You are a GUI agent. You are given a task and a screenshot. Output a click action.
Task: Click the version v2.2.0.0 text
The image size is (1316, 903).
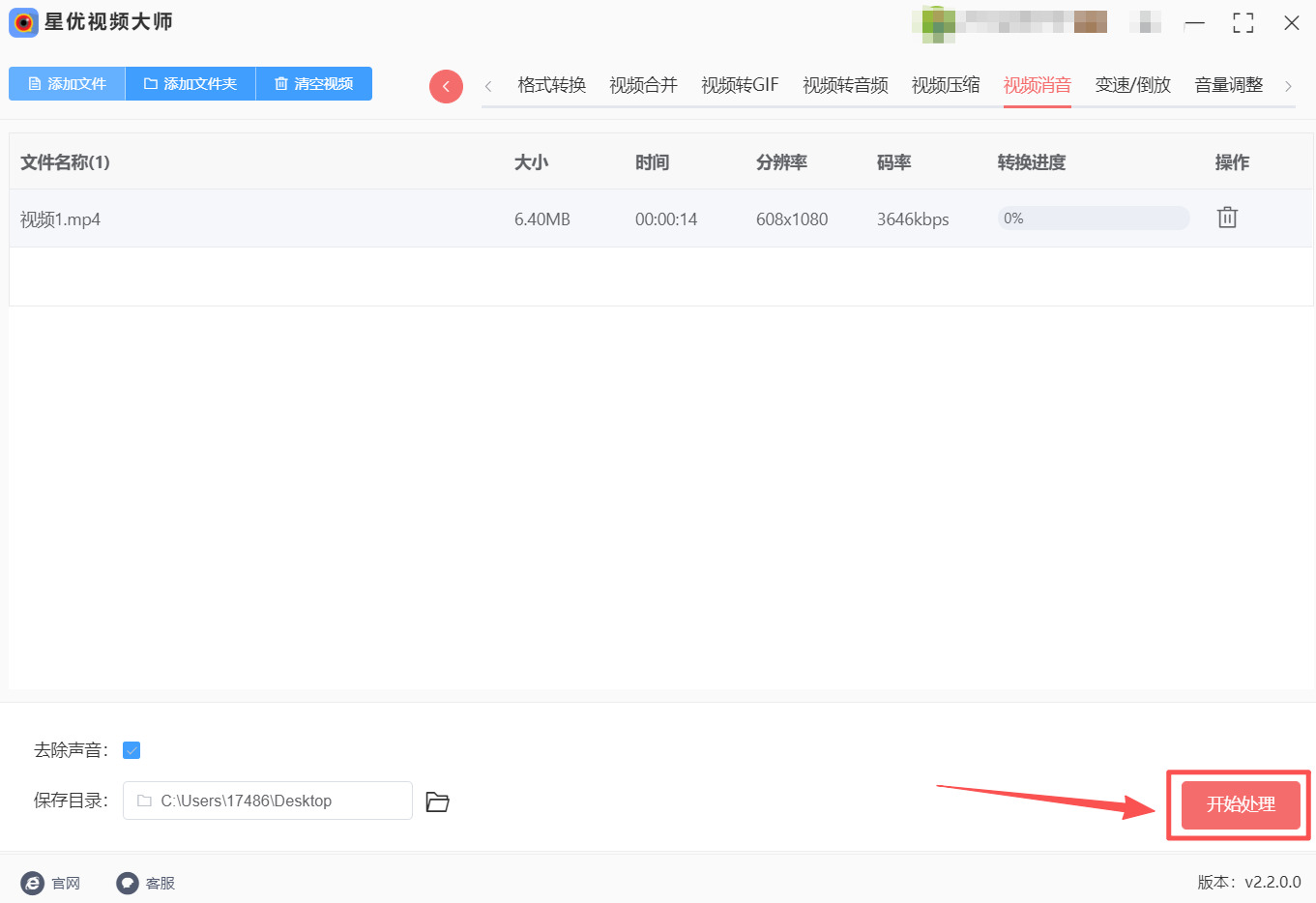1249,882
